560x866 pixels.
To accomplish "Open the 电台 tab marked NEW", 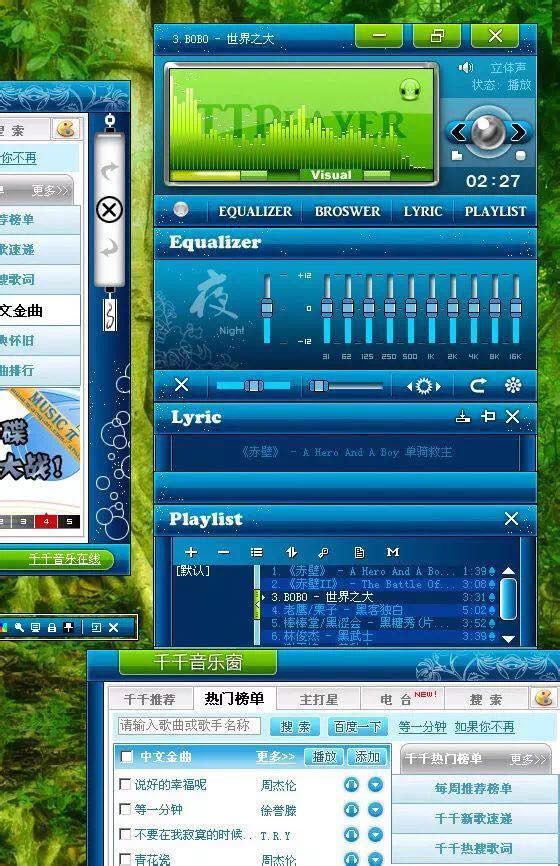I will tap(403, 699).
